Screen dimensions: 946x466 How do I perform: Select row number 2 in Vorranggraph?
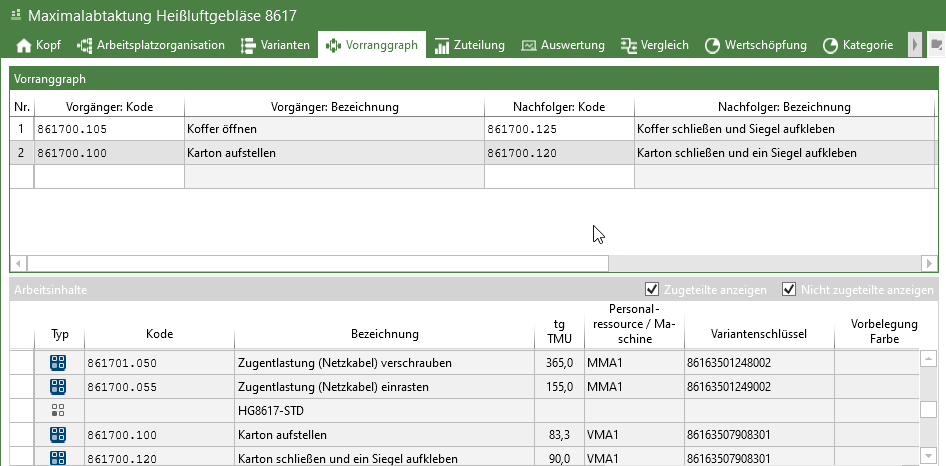point(22,153)
